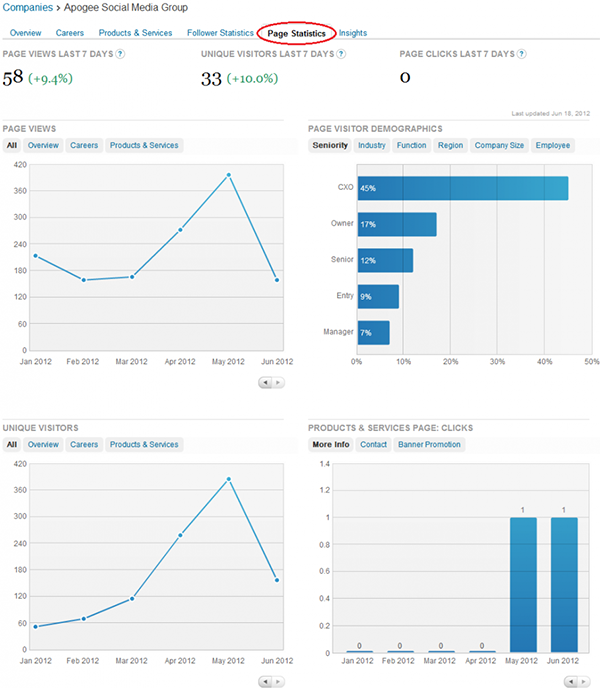Click the May 2012 bar in clicks chart
Screen dimensions: 600x688
click(x=523, y=585)
